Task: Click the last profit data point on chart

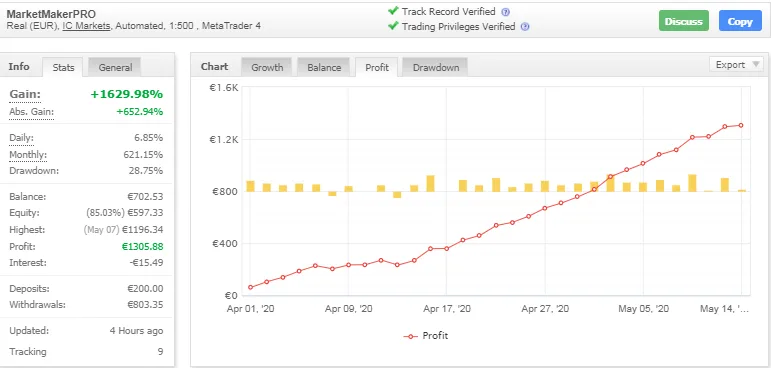Action: [741, 125]
